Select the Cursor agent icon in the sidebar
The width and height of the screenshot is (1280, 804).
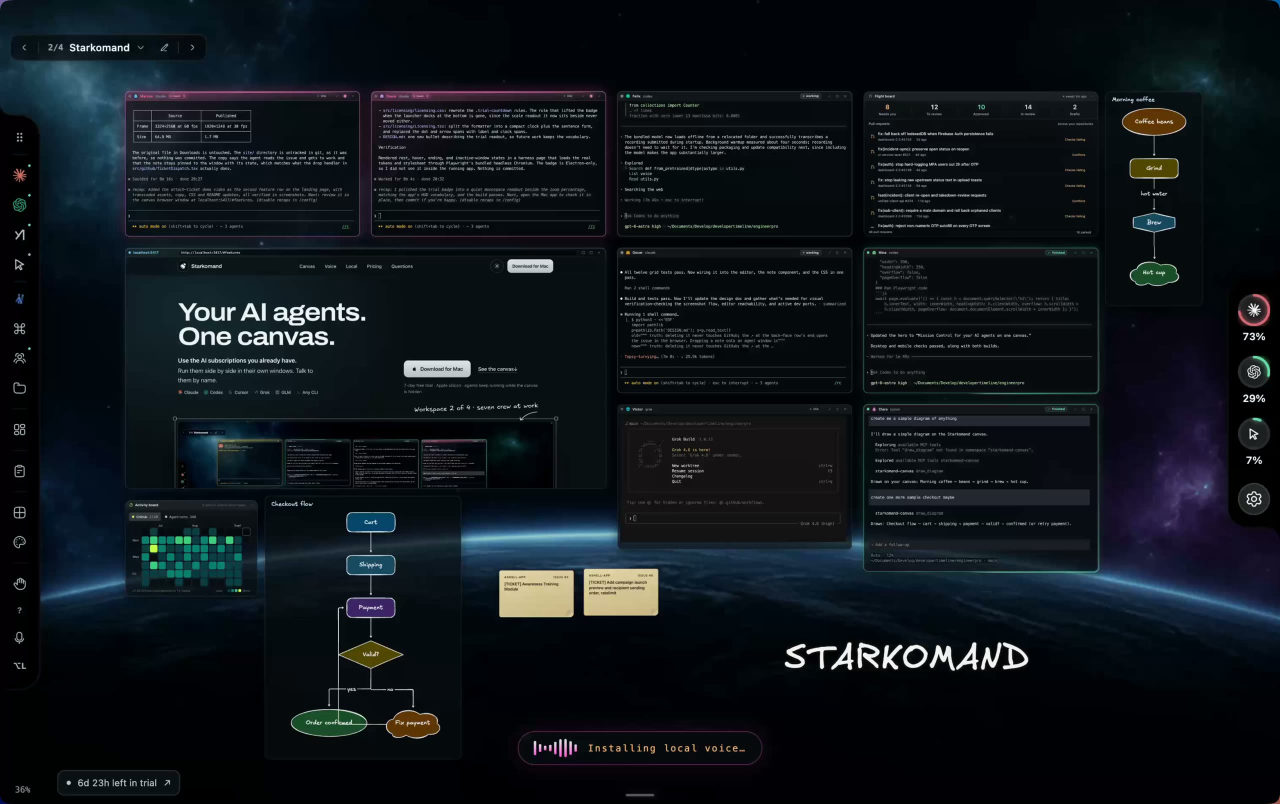[x=19, y=265]
